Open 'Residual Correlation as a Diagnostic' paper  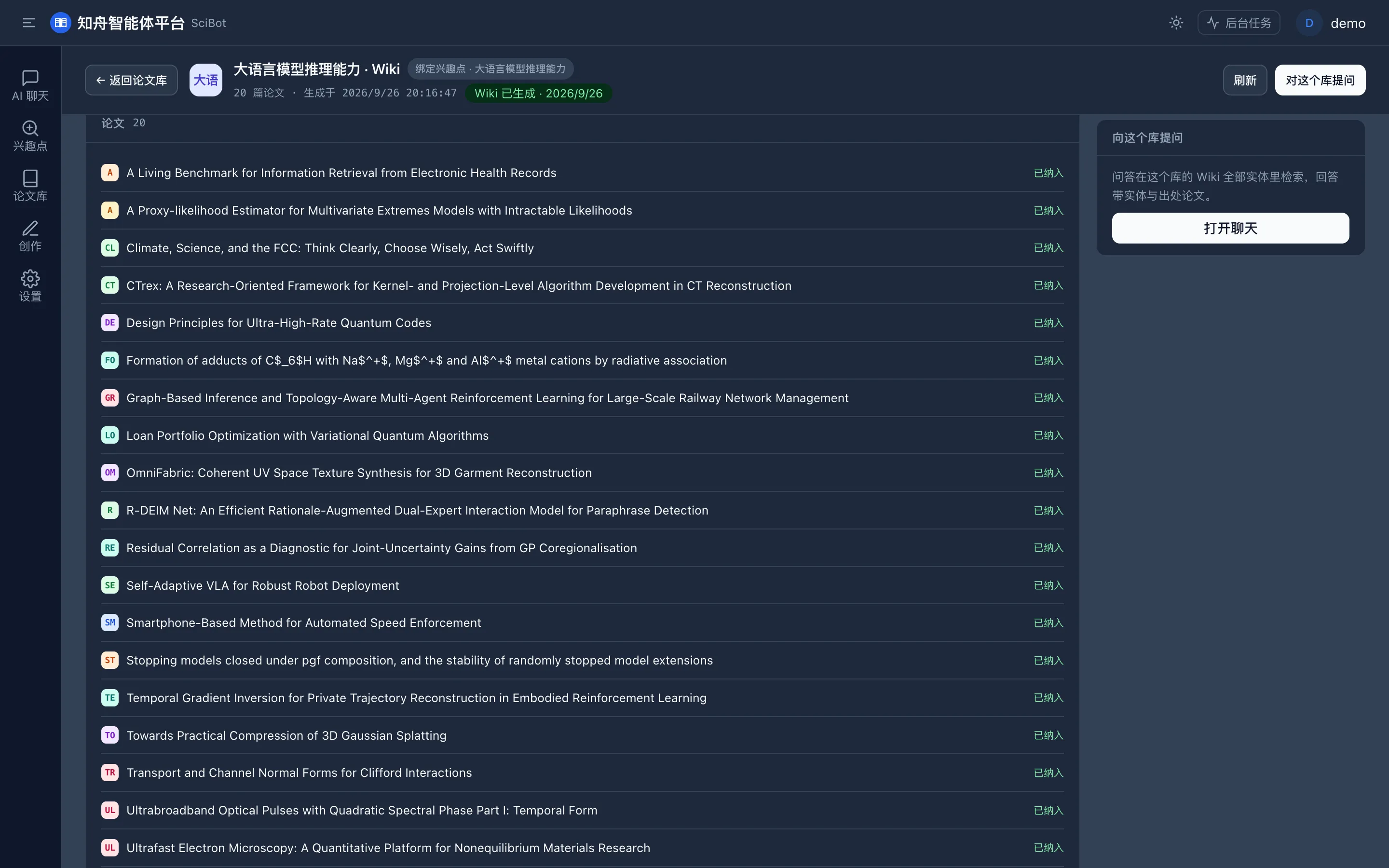[582, 548]
